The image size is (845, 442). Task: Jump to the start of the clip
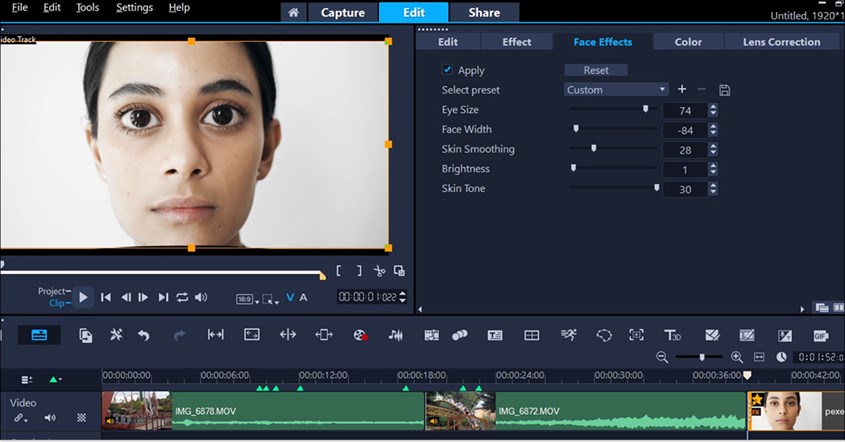click(106, 297)
